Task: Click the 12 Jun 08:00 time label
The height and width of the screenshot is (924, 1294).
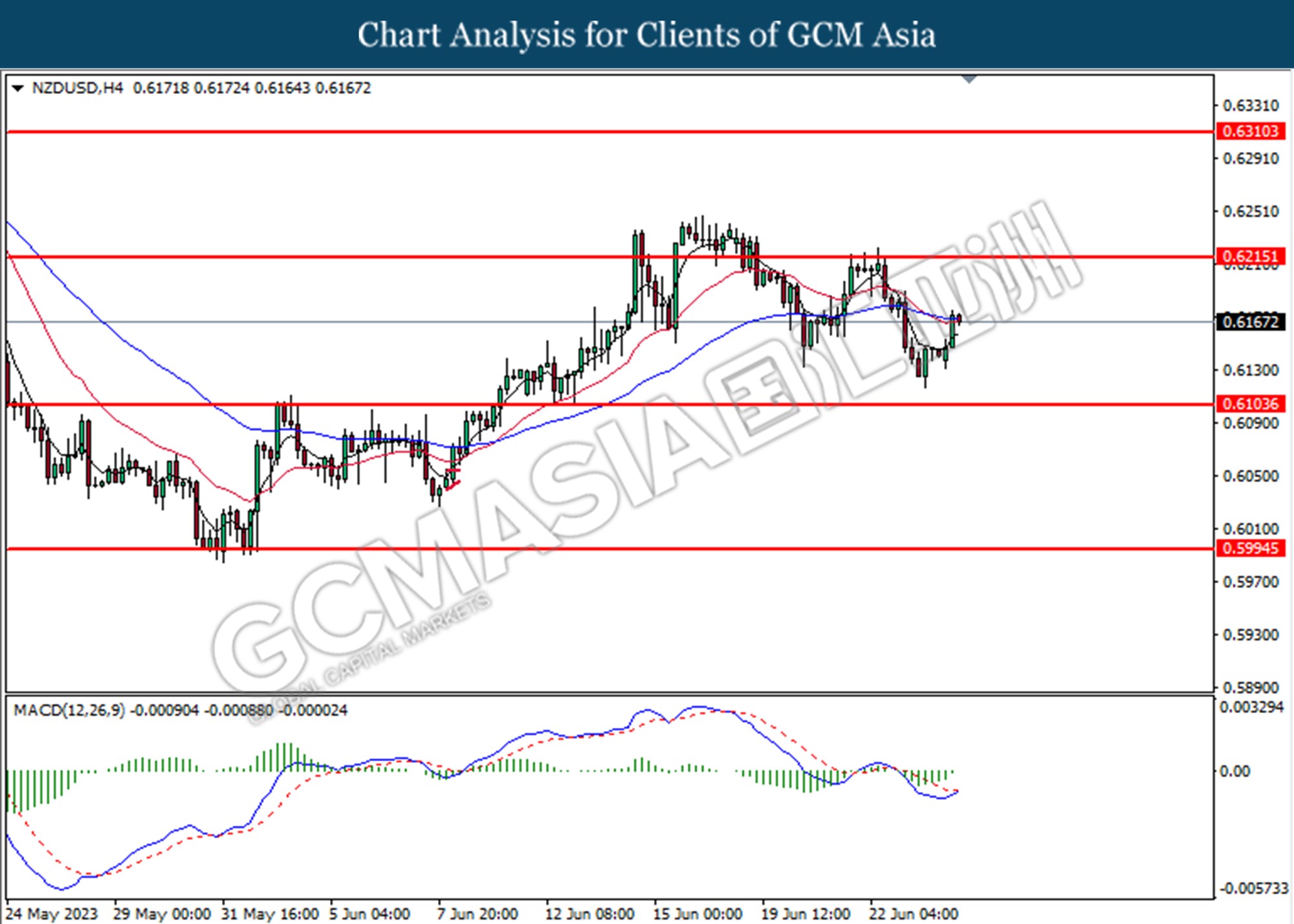Action: [x=589, y=914]
